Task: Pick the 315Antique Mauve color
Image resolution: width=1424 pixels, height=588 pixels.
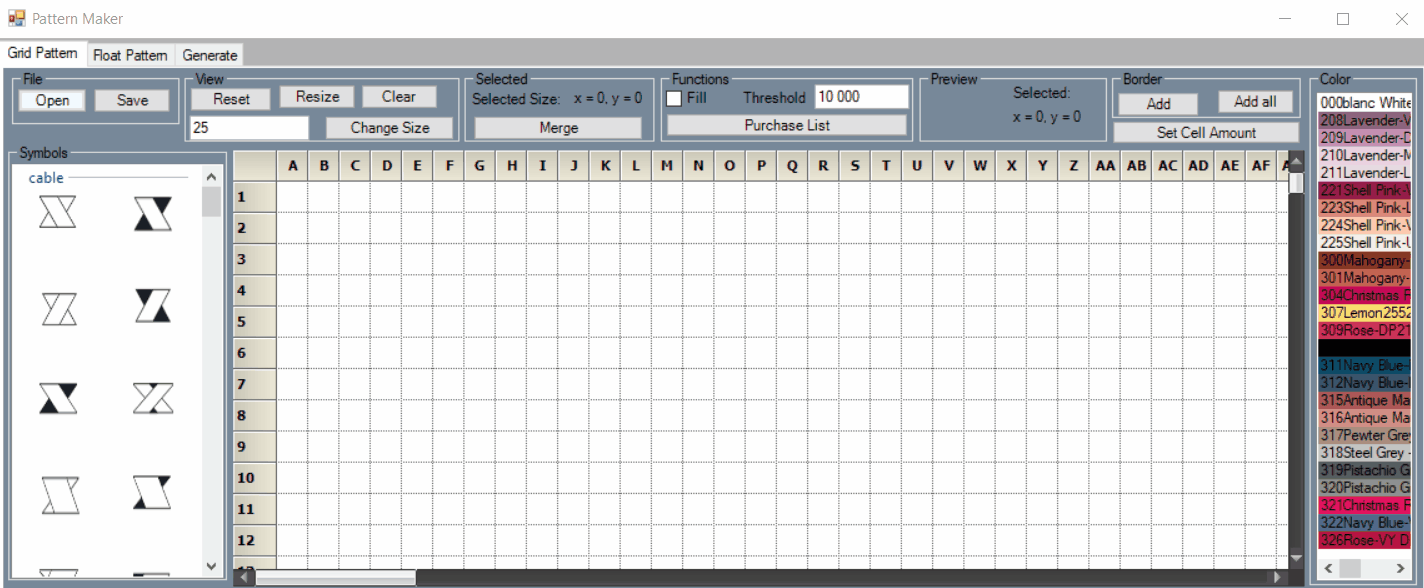Action: (1364, 400)
